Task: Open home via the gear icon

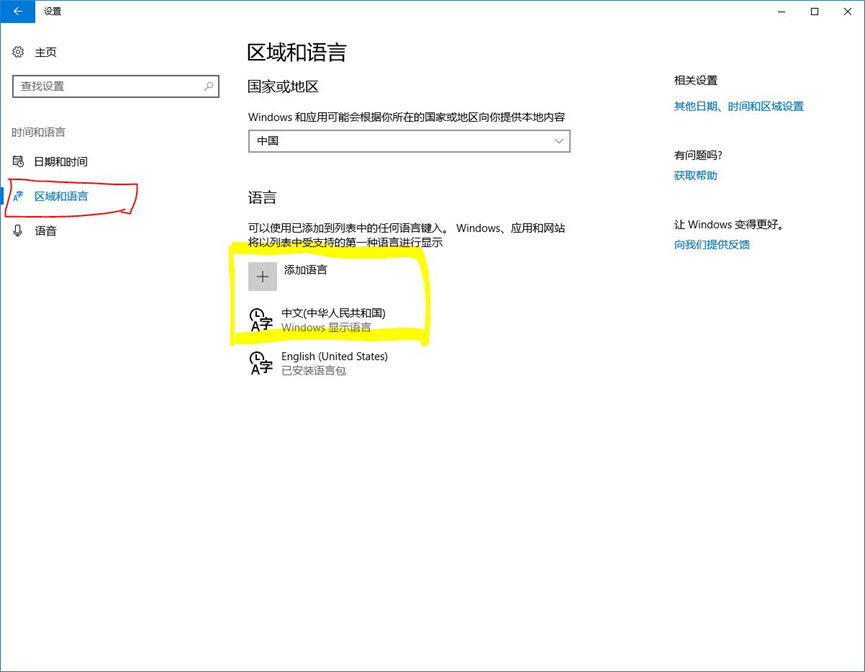Action: coord(18,52)
